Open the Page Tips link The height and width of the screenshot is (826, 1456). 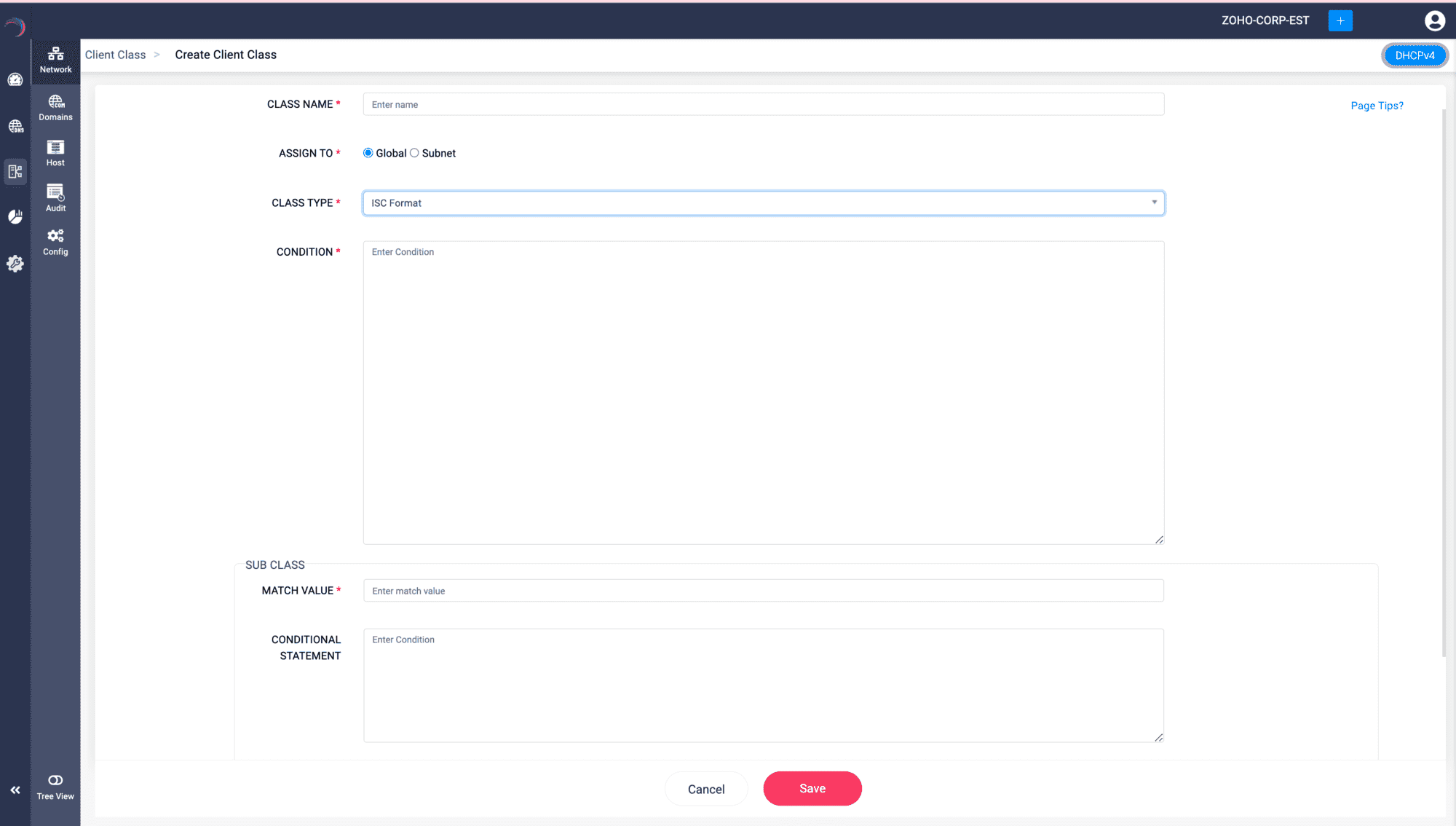tap(1377, 106)
